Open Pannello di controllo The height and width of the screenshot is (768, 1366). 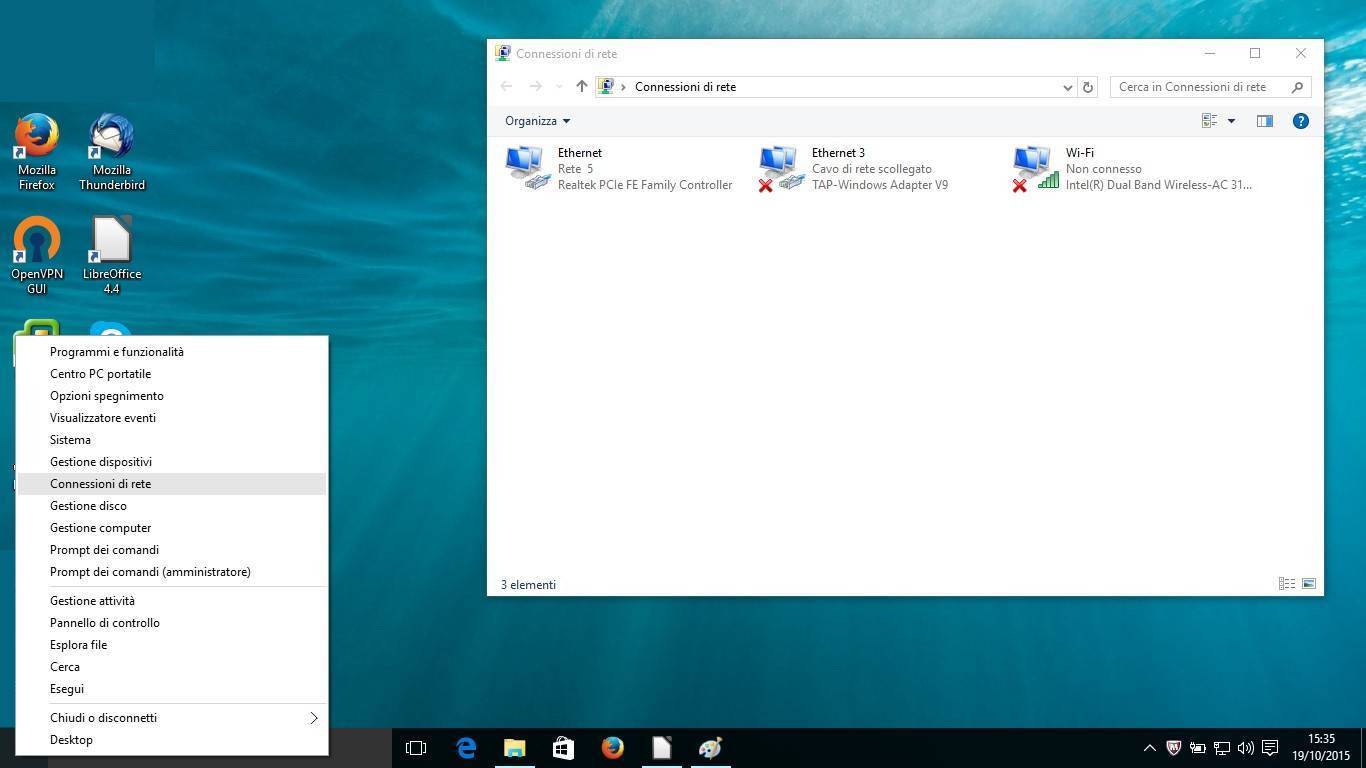[x=171, y=623]
